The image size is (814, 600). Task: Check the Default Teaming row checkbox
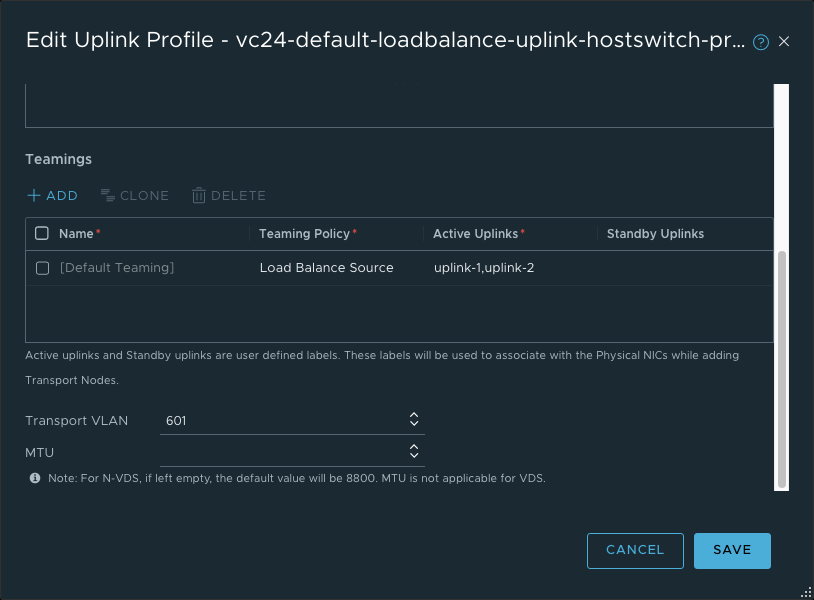pyautogui.click(x=42, y=268)
